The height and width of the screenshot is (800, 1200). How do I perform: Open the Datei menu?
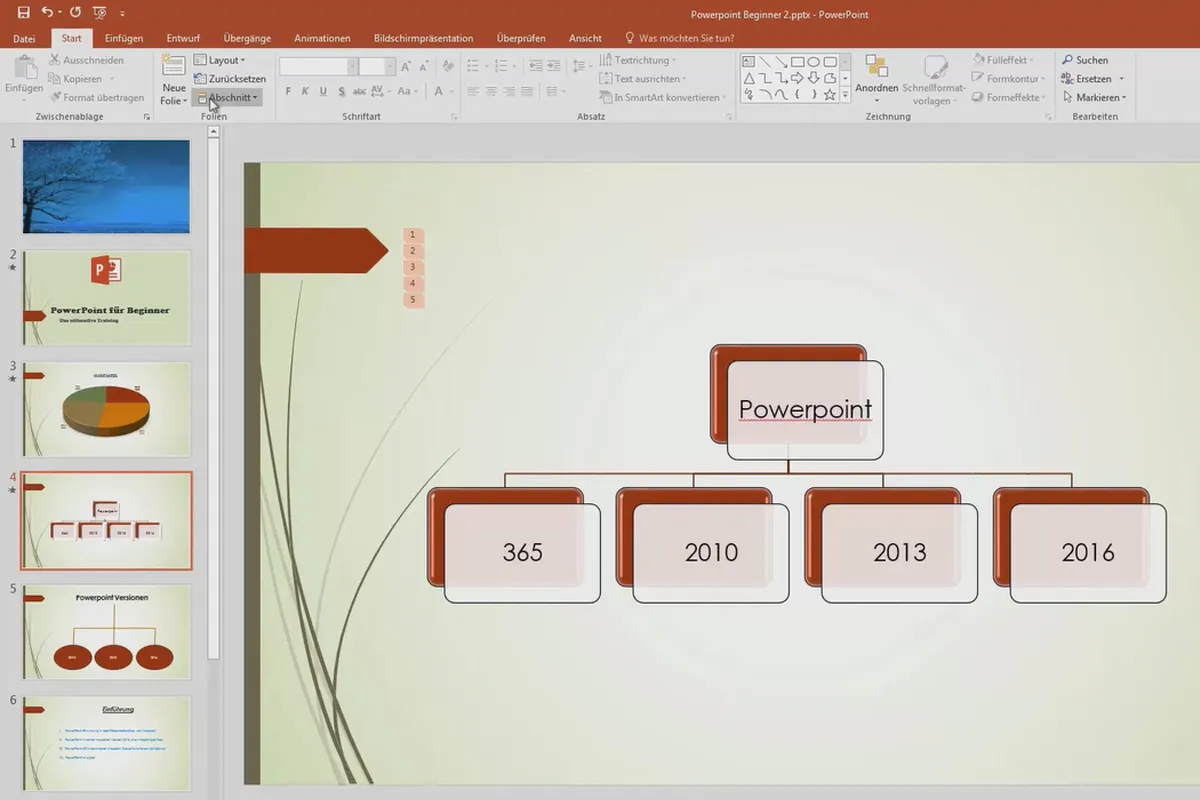24,38
